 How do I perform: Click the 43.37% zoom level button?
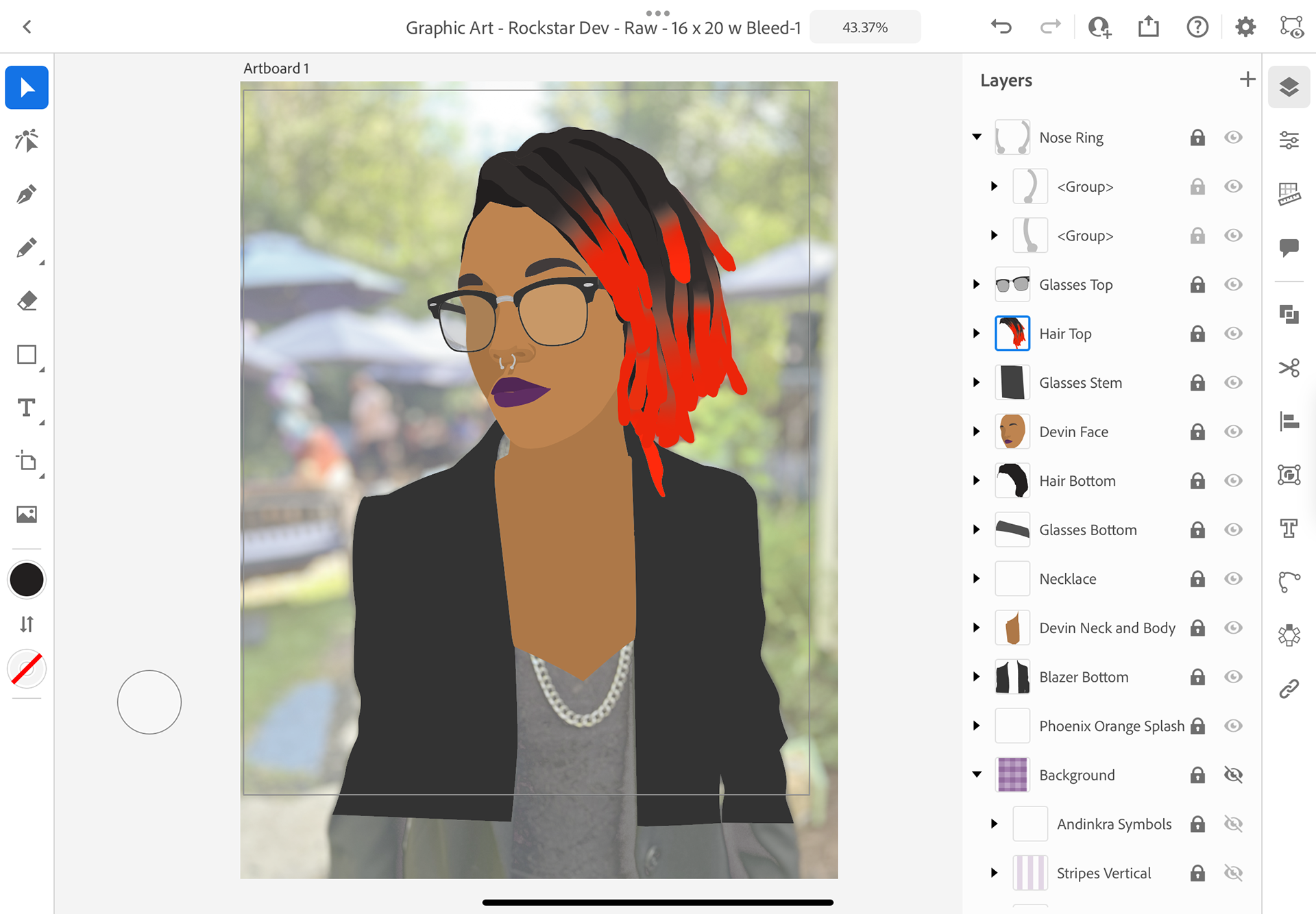(864, 27)
